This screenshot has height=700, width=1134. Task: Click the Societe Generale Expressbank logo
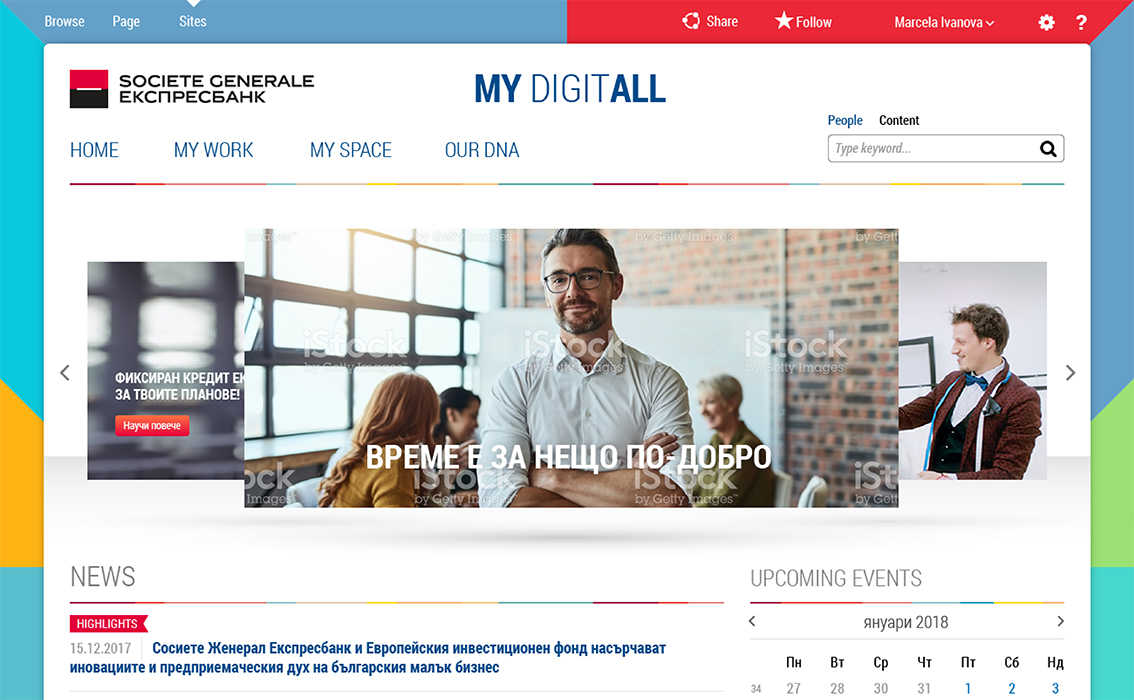192,89
